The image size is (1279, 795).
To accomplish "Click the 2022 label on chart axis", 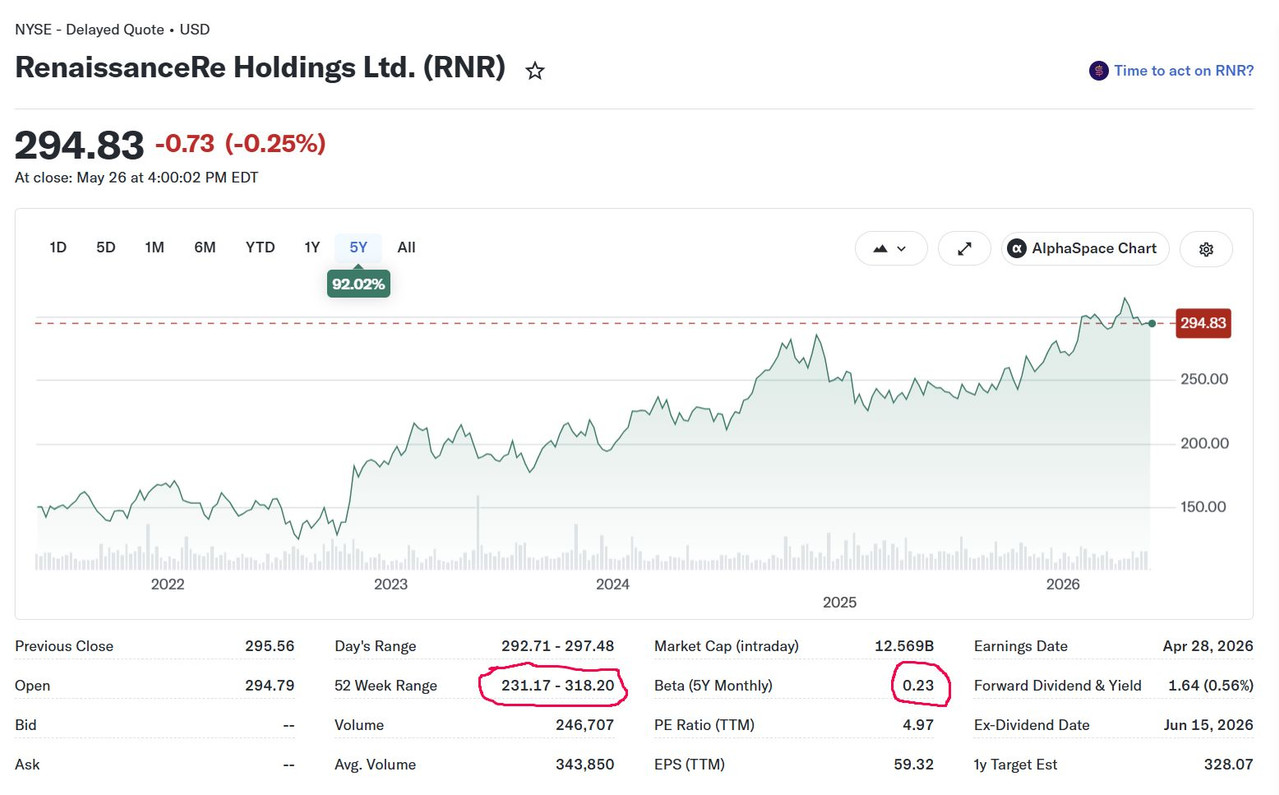I will (168, 584).
